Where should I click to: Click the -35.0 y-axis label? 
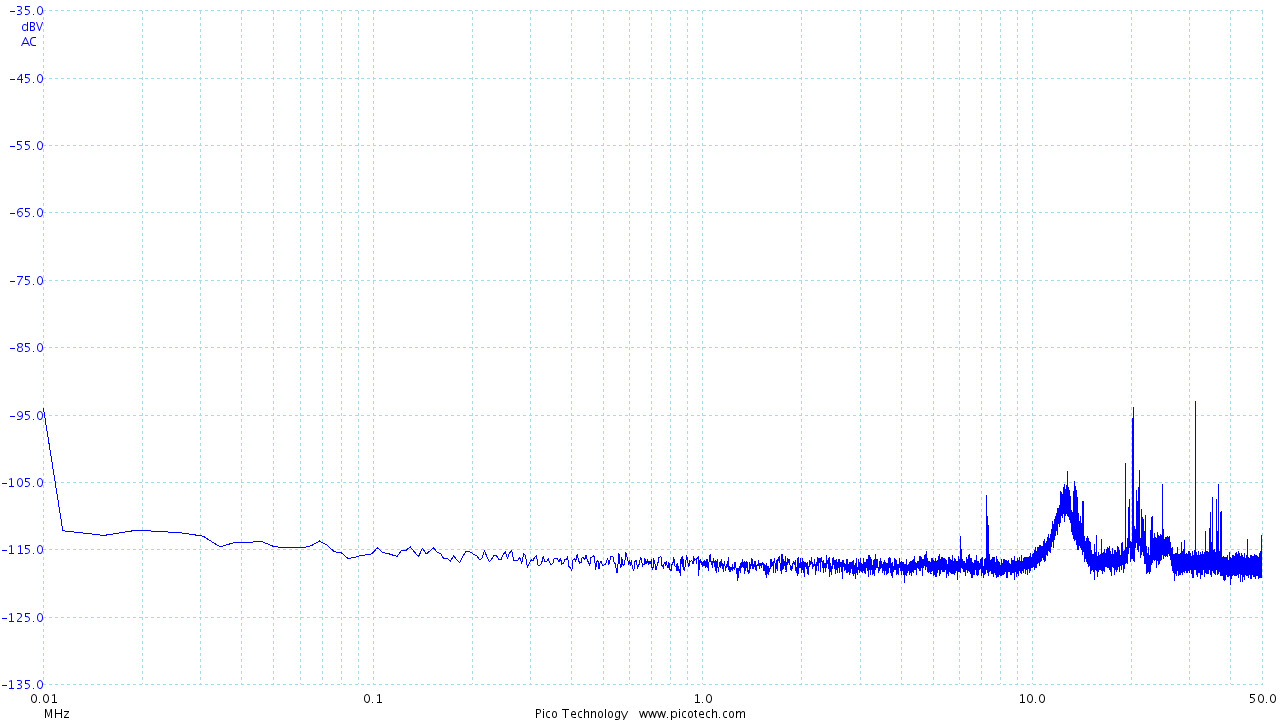[x=28, y=11]
